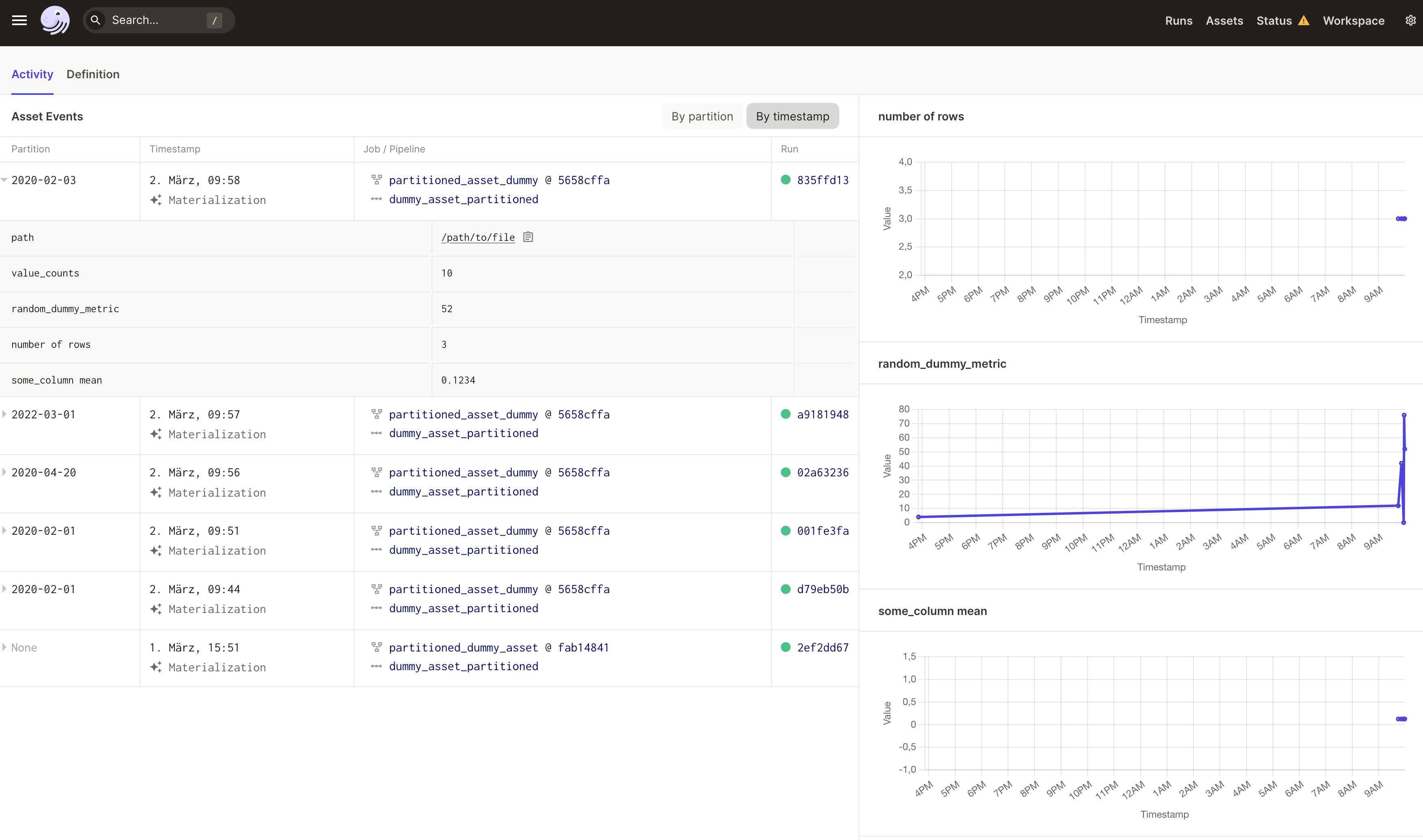Click the search bar icon

tap(96, 20)
